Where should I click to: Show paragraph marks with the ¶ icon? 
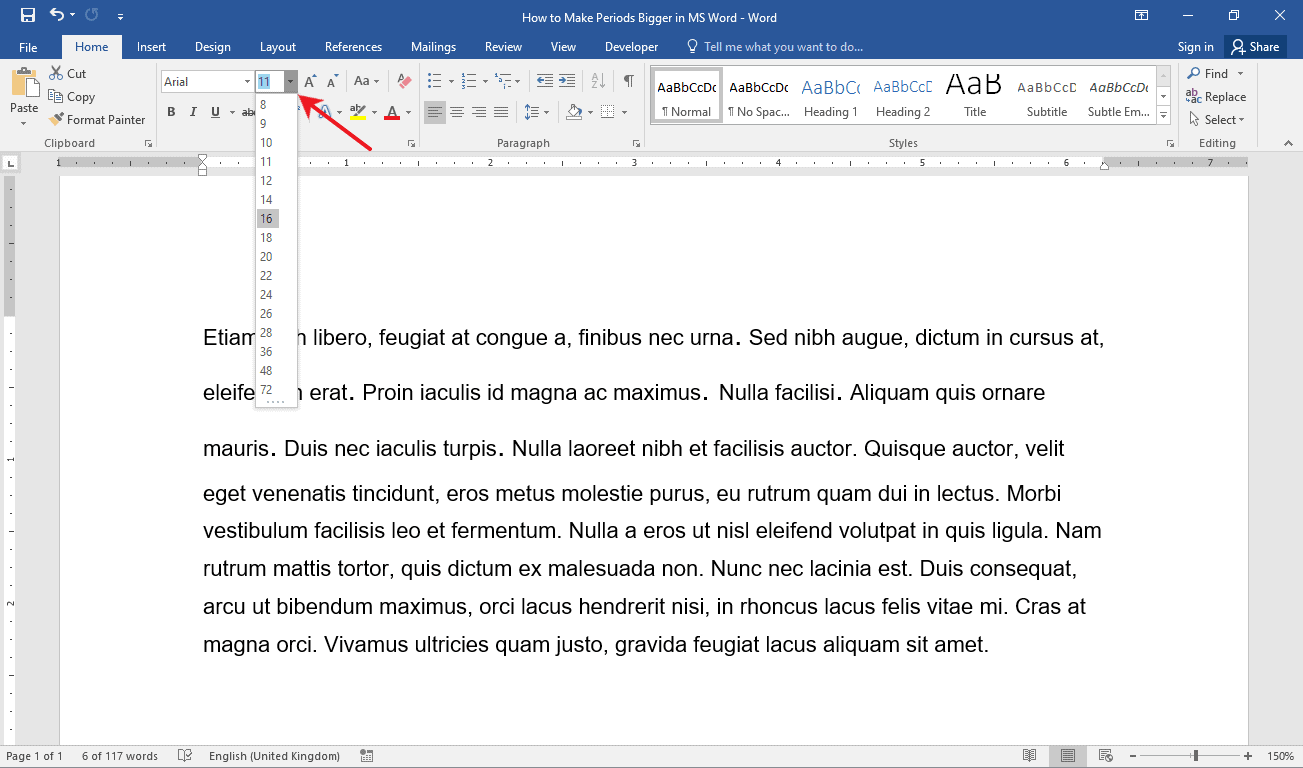pos(627,82)
